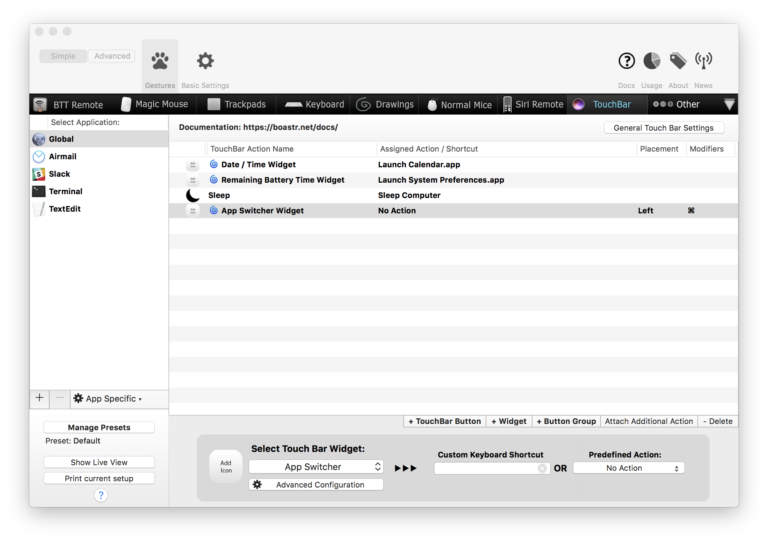Click the Custom Keyboard Shortcut field
Image resolution: width=768 pixels, height=542 pixels.
coord(491,468)
